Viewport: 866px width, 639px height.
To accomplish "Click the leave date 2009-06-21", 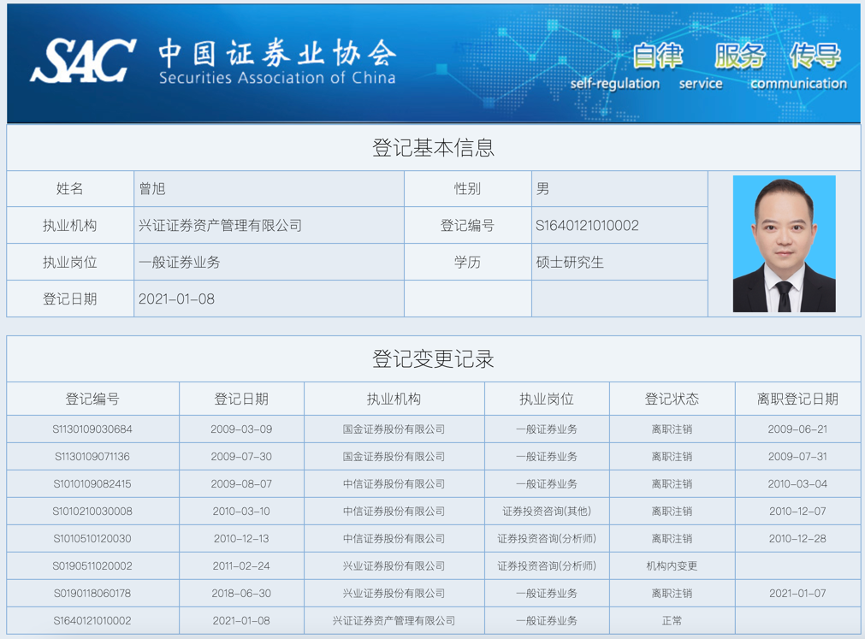I will (x=798, y=429).
